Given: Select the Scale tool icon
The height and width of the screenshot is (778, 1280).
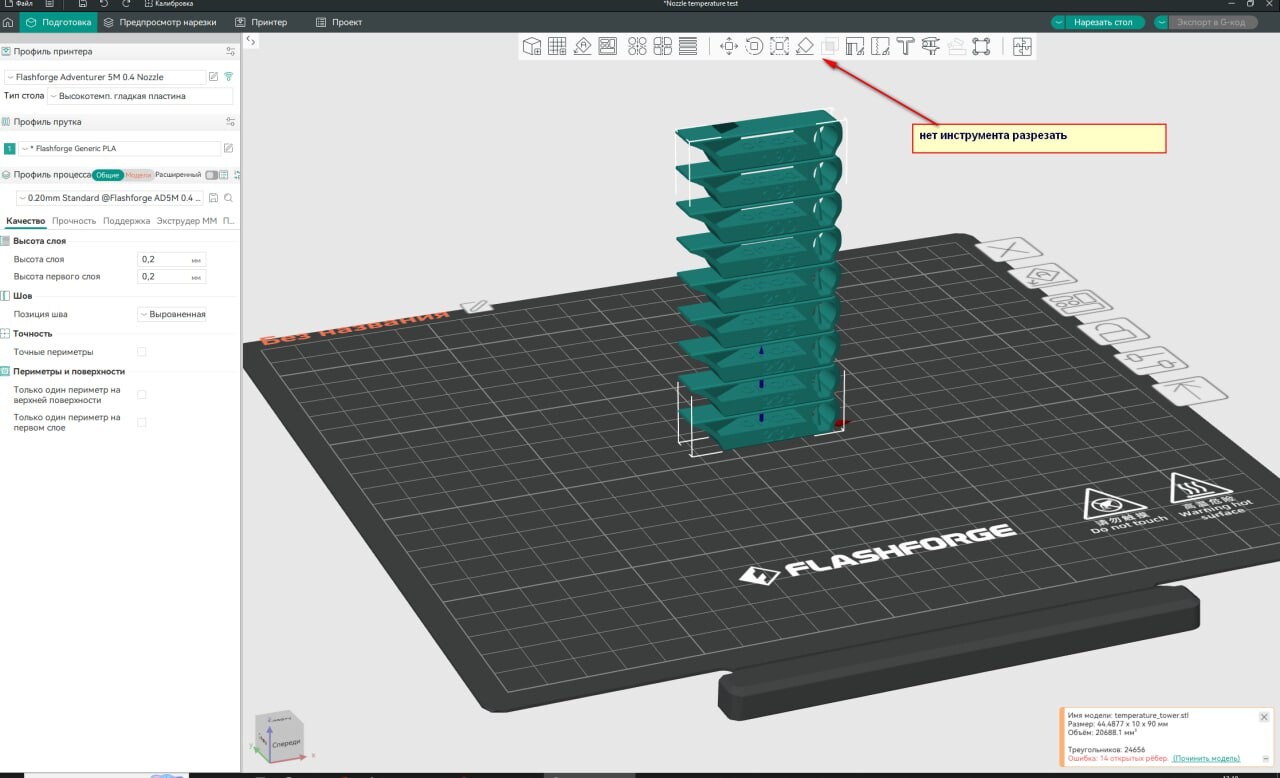Looking at the screenshot, I should (779, 46).
